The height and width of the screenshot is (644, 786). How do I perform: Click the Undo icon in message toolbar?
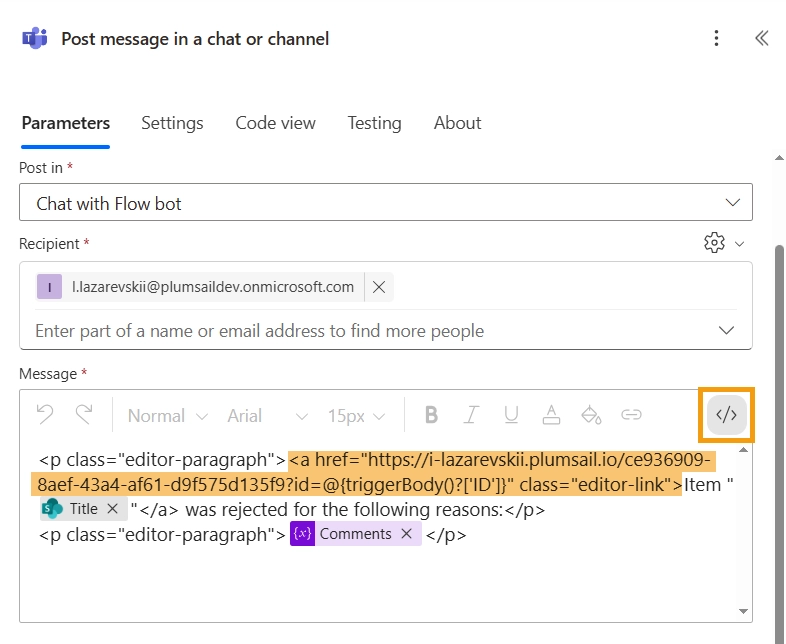click(45, 415)
